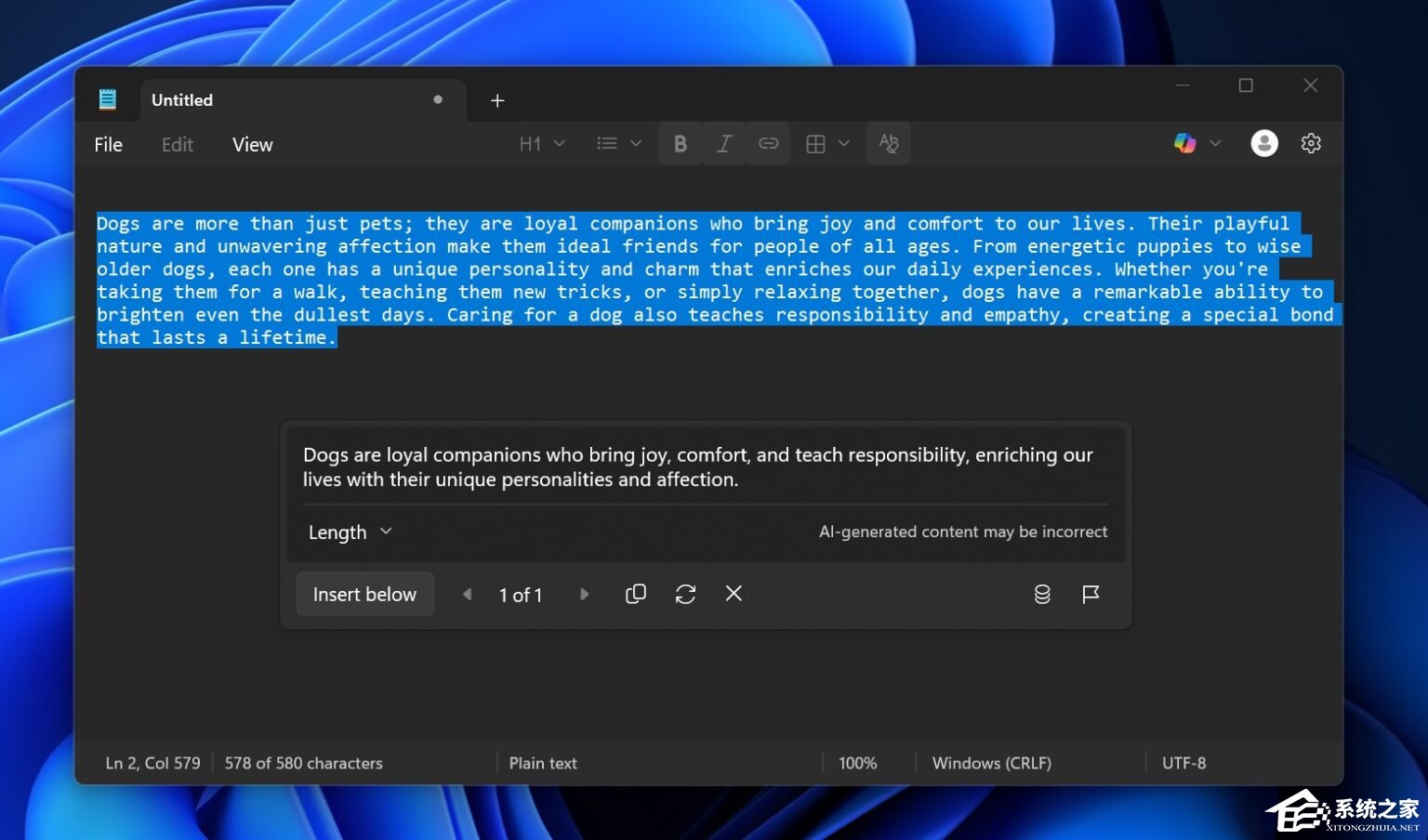Open the File menu

coord(109,144)
